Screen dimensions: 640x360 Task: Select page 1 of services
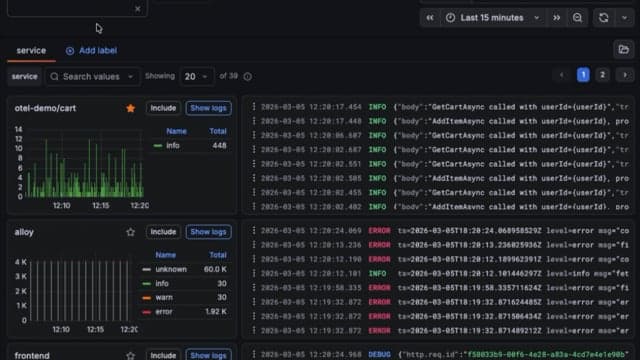[x=583, y=75]
